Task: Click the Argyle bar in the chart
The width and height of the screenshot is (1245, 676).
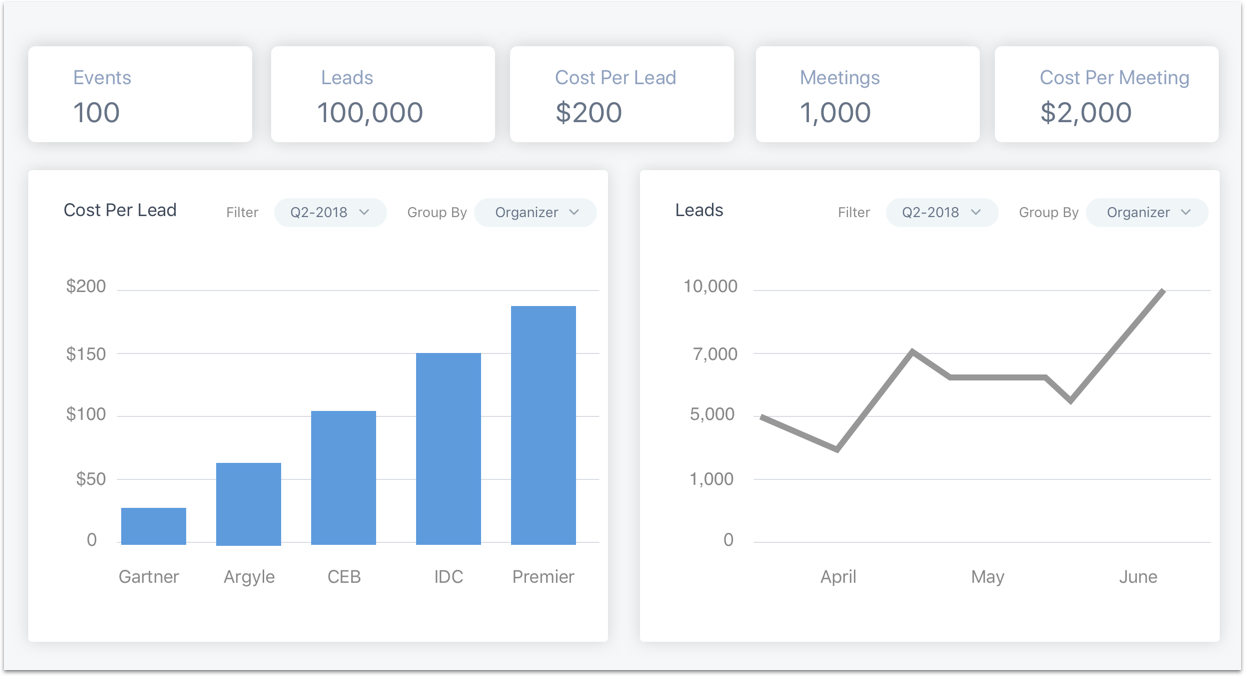Action: click(248, 504)
